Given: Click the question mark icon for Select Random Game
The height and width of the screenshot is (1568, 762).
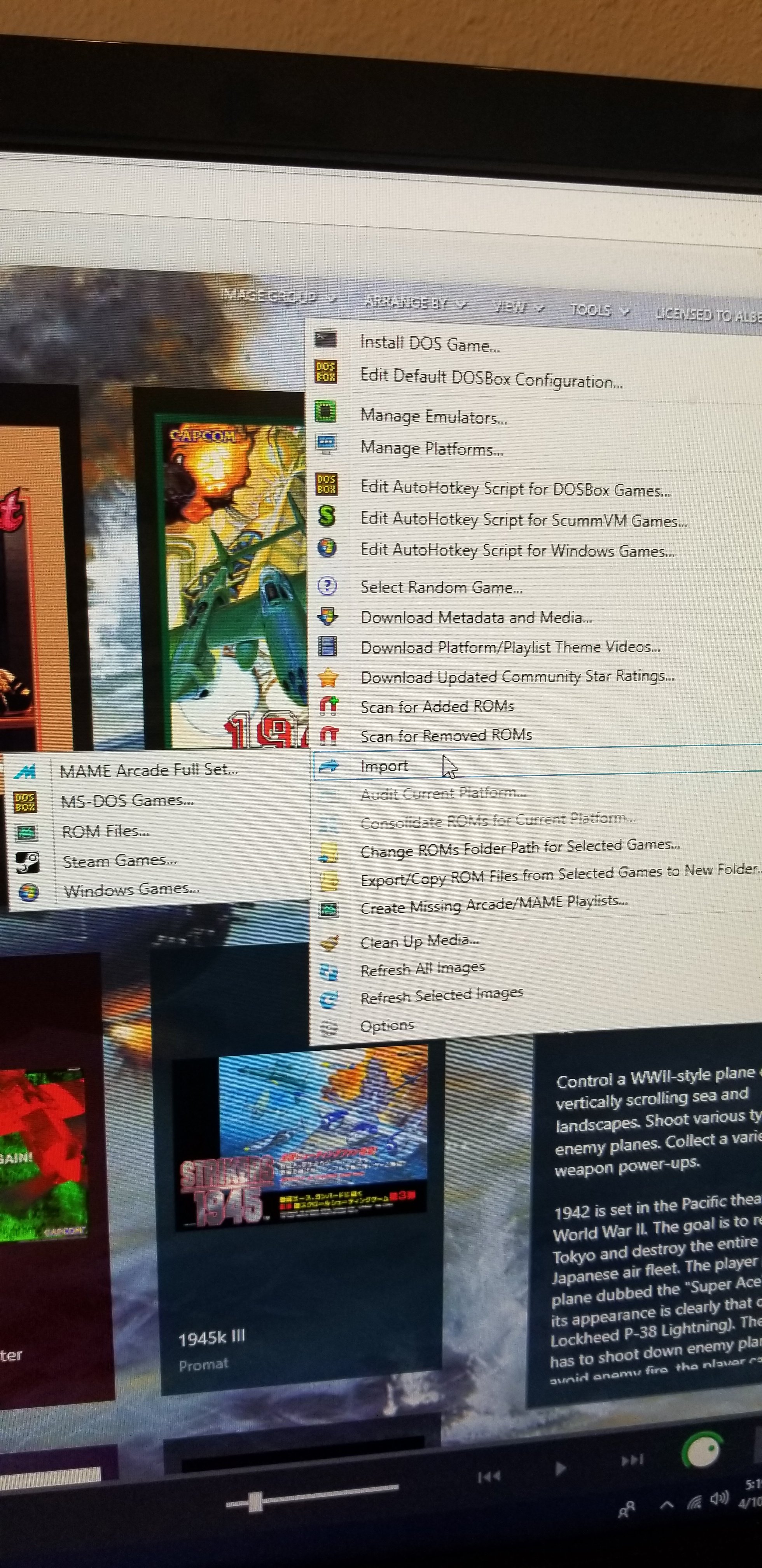Looking at the screenshot, I should click(x=327, y=586).
